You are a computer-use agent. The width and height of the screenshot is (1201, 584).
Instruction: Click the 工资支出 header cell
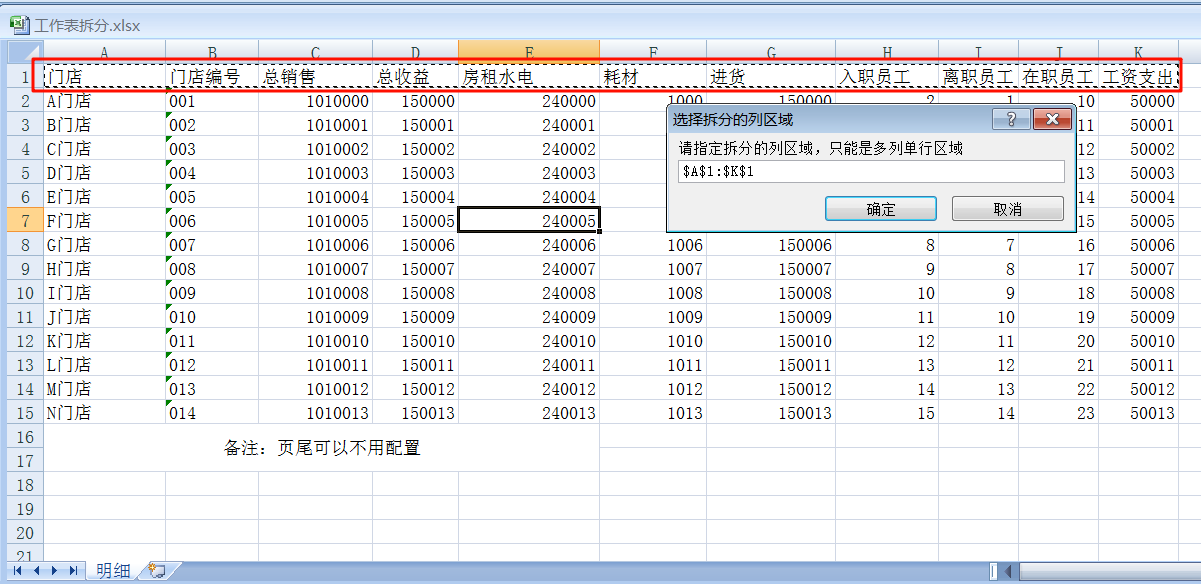click(1138, 77)
